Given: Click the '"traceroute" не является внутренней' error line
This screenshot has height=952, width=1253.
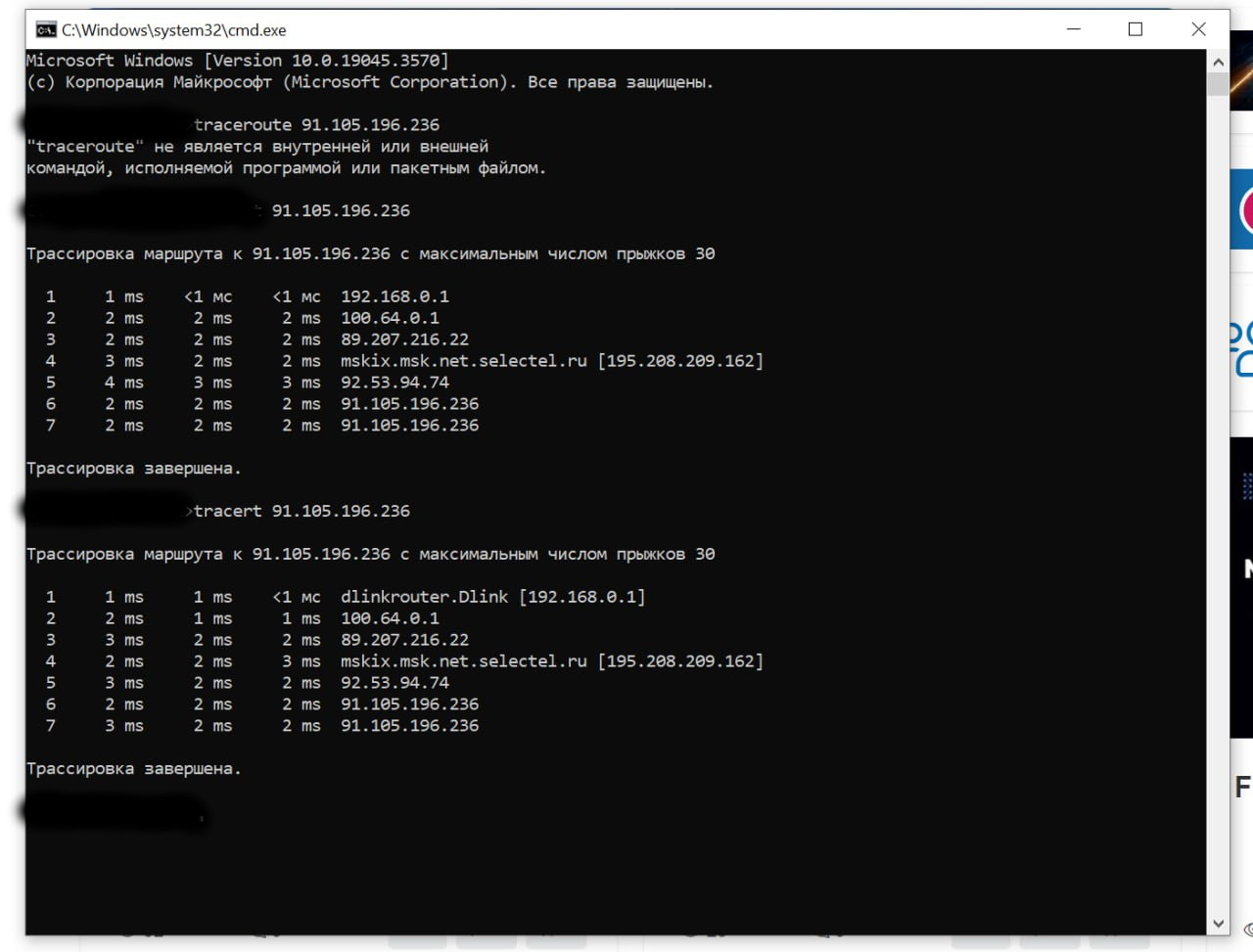Looking at the screenshot, I should click(x=257, y=147).
